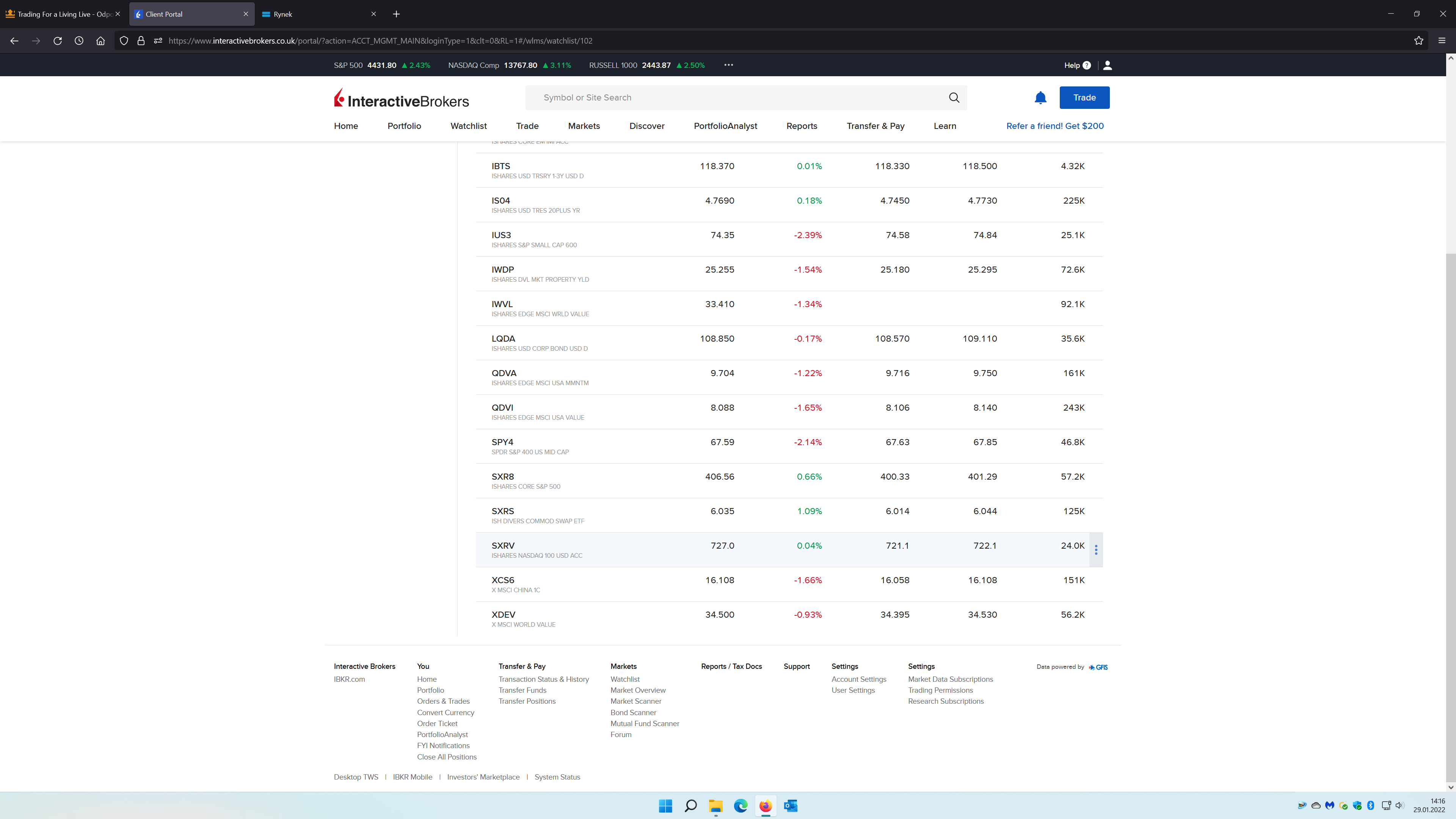The width and height of the screenshot is (1456, 819).
Task: Click the search magnifier icon
Action: coord(954,97)
